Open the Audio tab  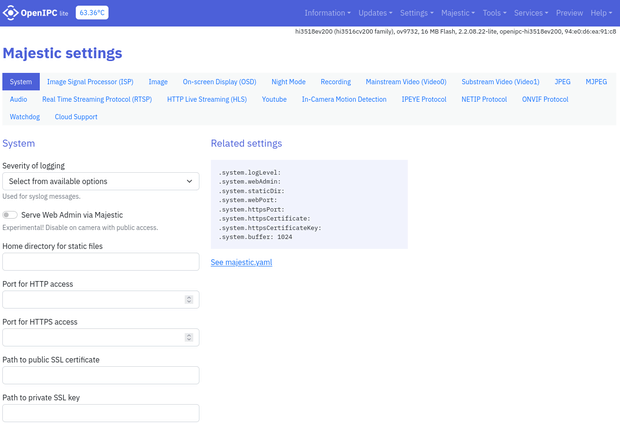(x=19, y=99)
